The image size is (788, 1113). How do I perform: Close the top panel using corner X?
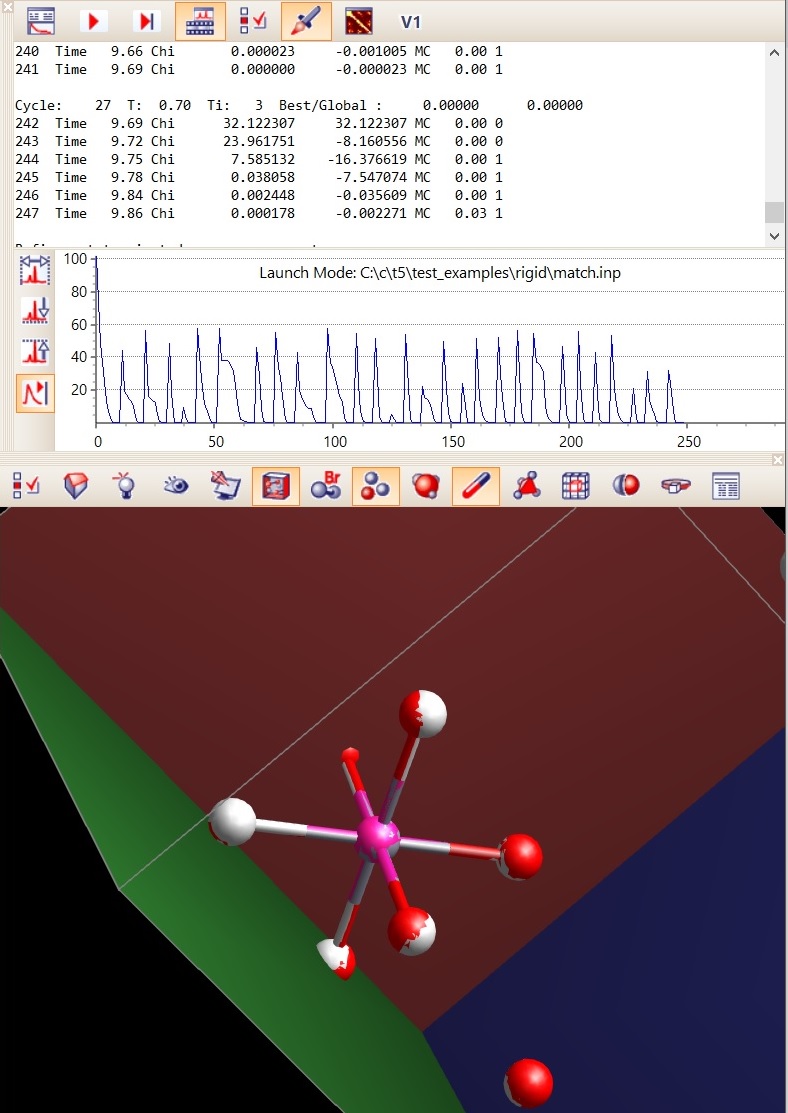[6, 6]
